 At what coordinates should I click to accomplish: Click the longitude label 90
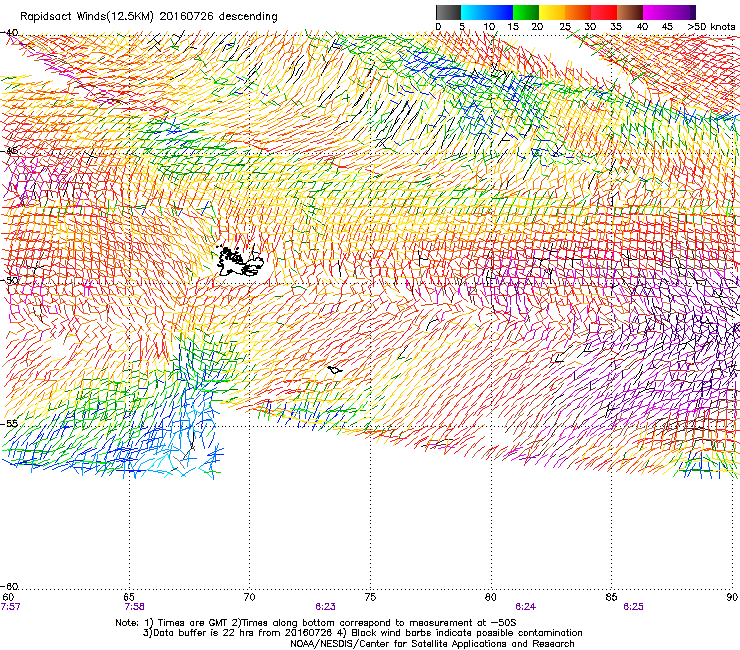tap(732, 597)
